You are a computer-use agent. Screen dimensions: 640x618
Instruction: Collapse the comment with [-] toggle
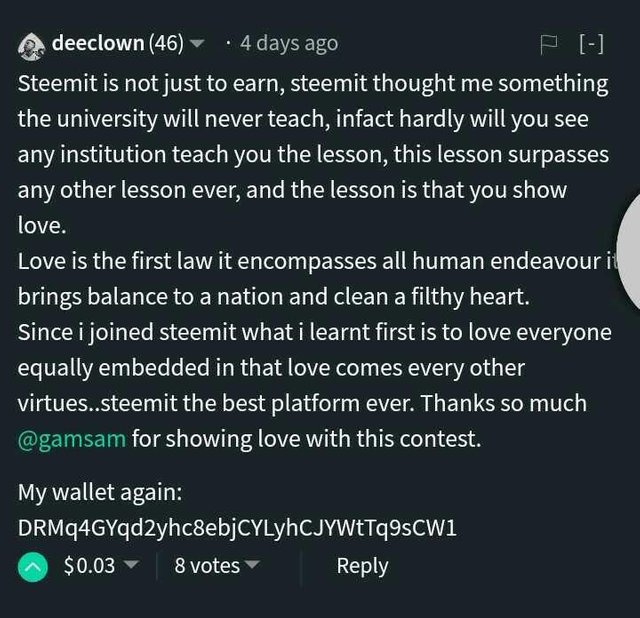point(591,43)
